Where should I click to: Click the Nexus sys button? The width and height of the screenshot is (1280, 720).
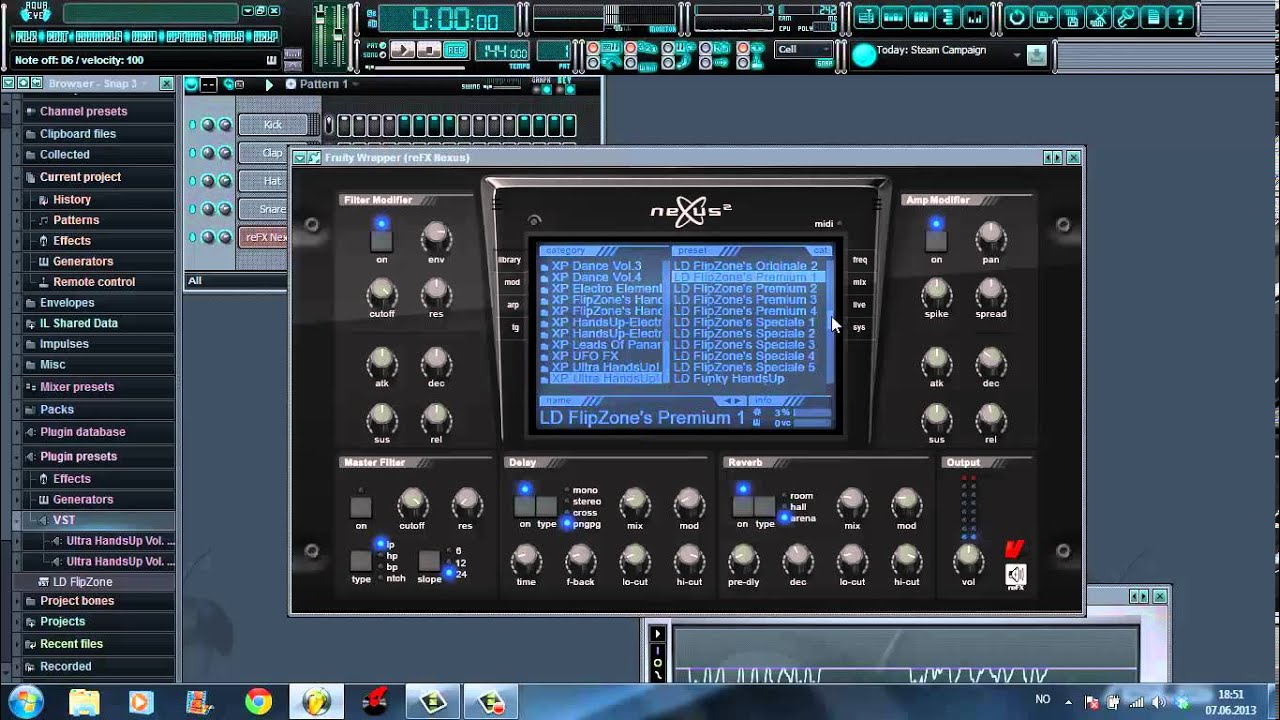[x=859, y=327]
